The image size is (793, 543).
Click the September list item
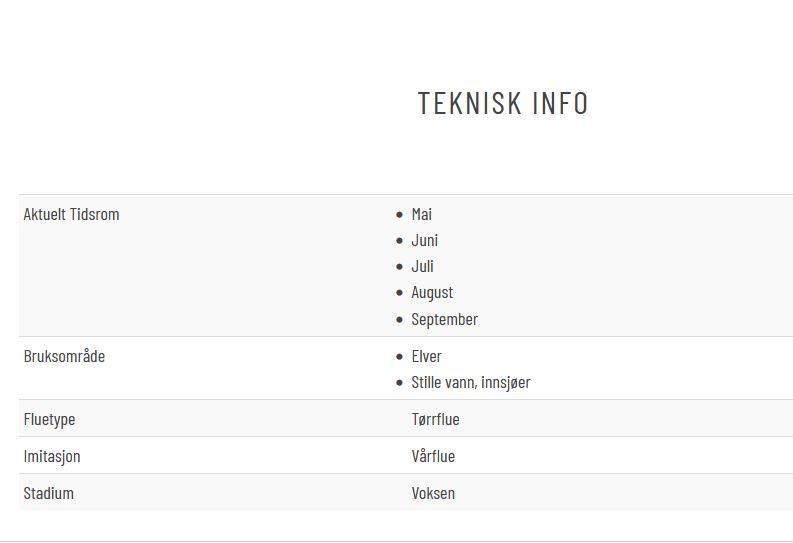(445, 320)
